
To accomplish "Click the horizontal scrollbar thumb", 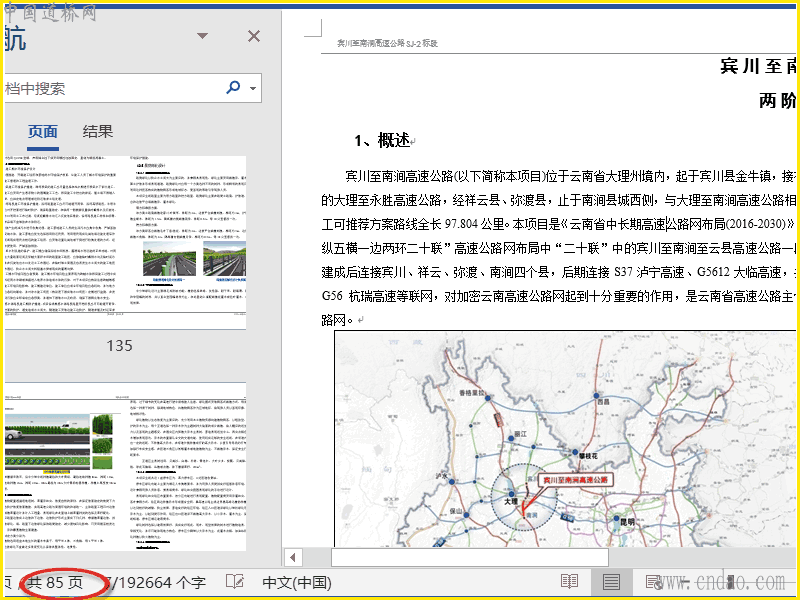I will [470, 557].
